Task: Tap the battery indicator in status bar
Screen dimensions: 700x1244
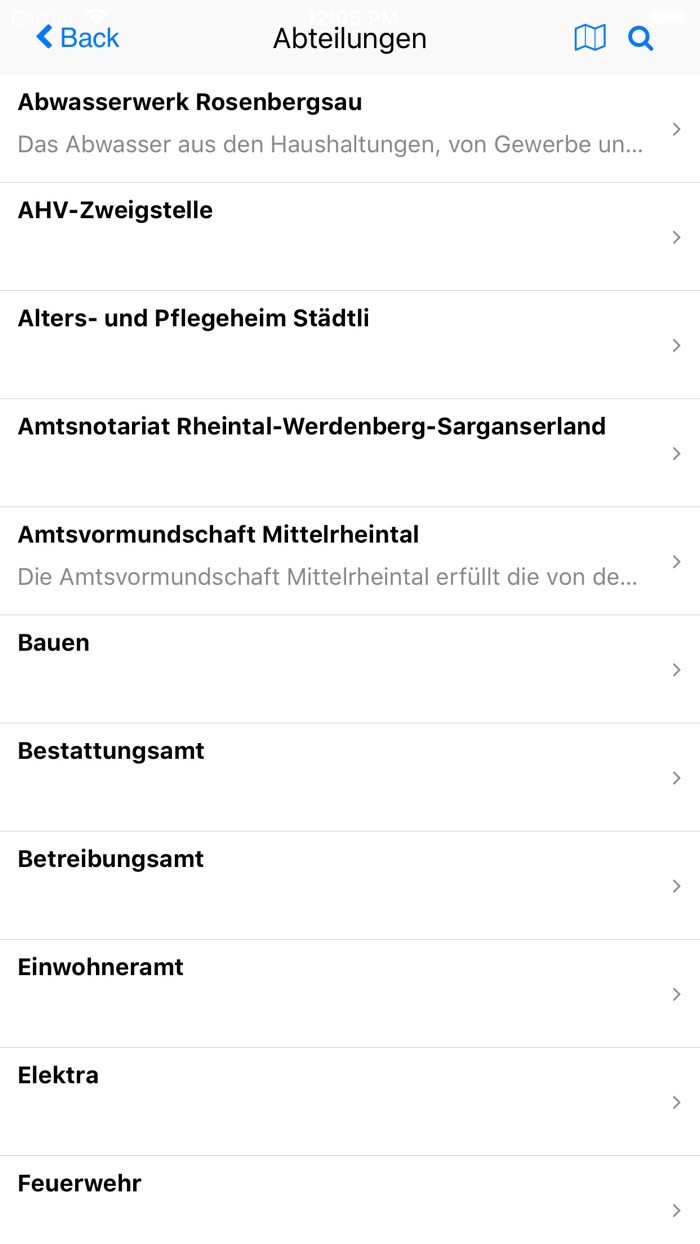Action: (x=668, y=15)
